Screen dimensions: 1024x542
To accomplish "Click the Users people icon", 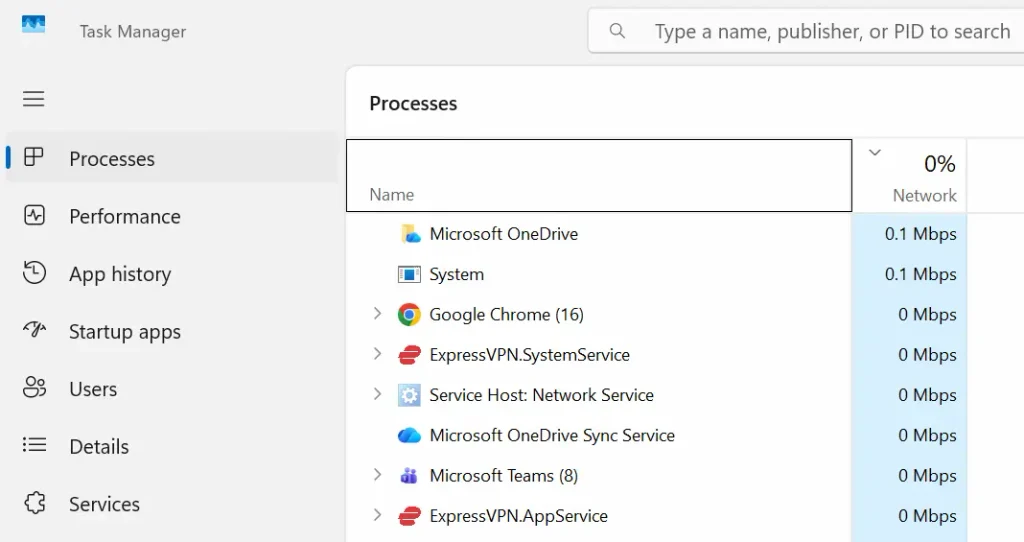I will point(34,387).
